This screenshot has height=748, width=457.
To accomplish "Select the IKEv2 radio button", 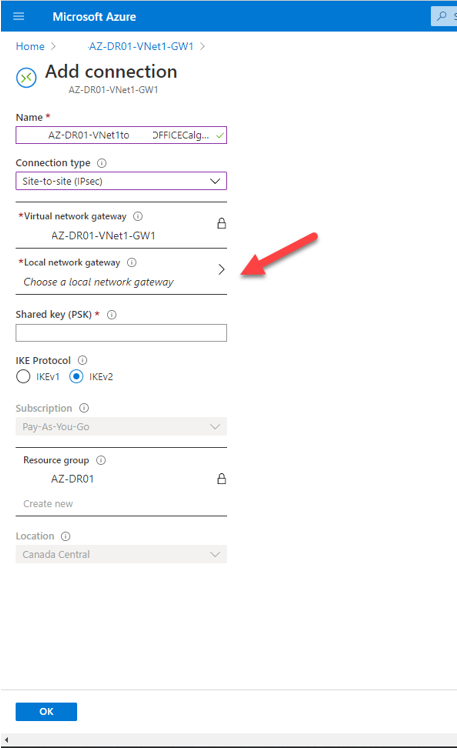I will click(x=76, y=376).
